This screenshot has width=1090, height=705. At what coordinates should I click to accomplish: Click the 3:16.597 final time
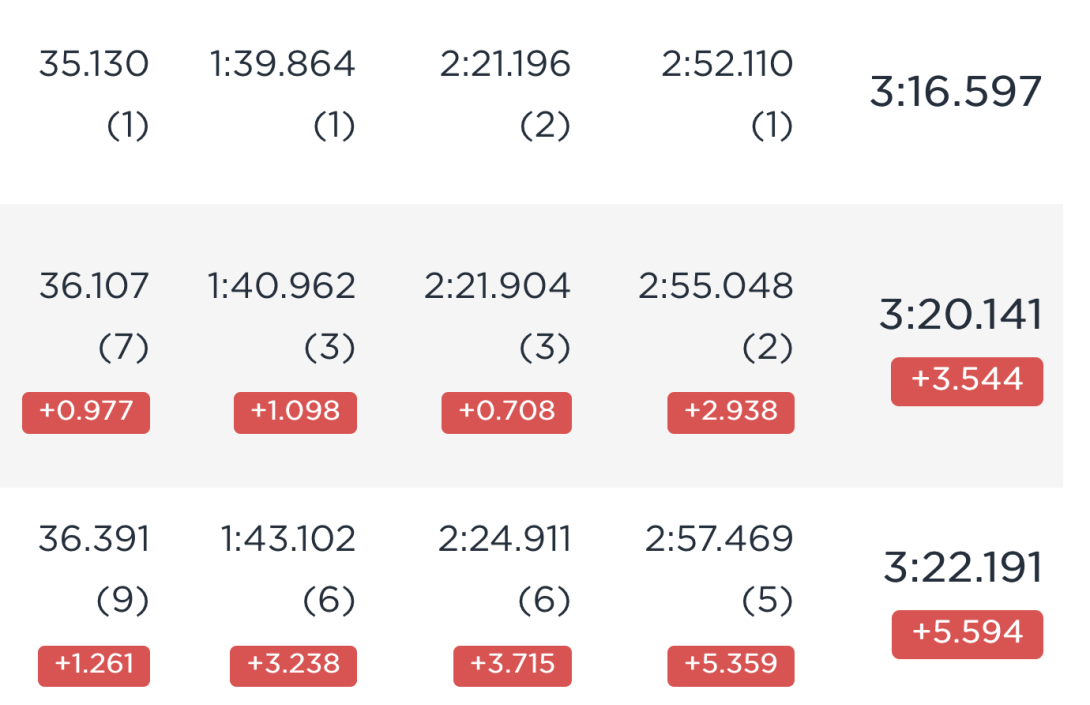[x=956, y=92]
